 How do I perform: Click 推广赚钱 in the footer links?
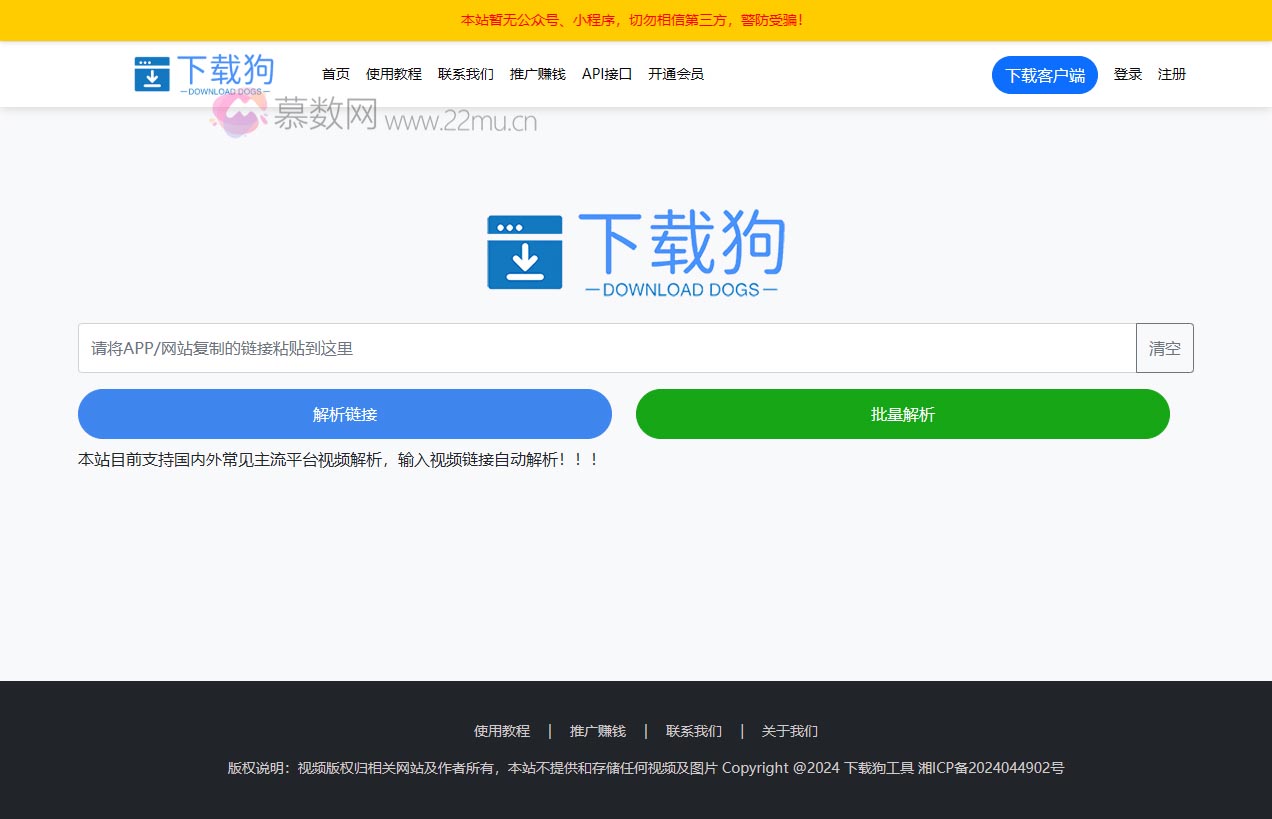pyautogui.click(x=598, y=731)
